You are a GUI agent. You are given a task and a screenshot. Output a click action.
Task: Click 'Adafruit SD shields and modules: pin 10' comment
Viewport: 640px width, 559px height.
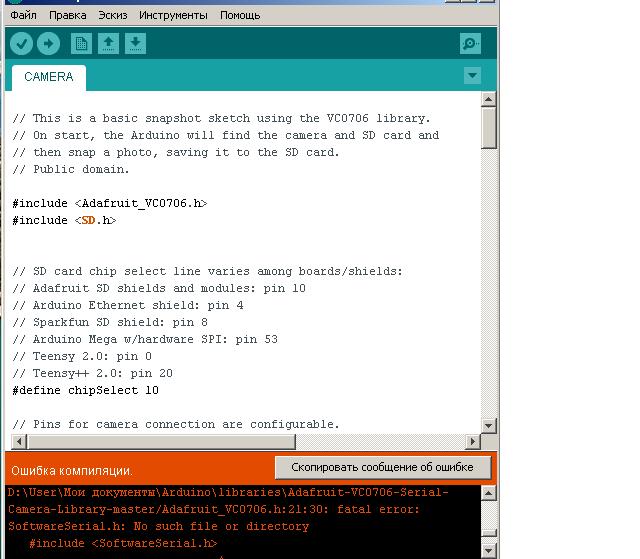click(x=159, y=288)
